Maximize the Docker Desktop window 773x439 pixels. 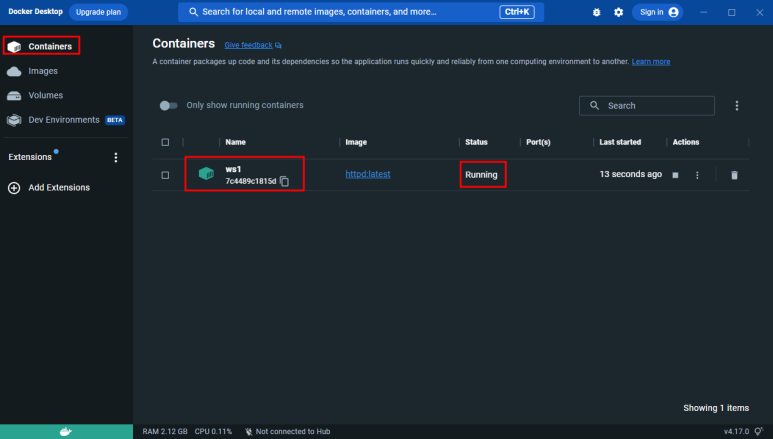(732, 12)
